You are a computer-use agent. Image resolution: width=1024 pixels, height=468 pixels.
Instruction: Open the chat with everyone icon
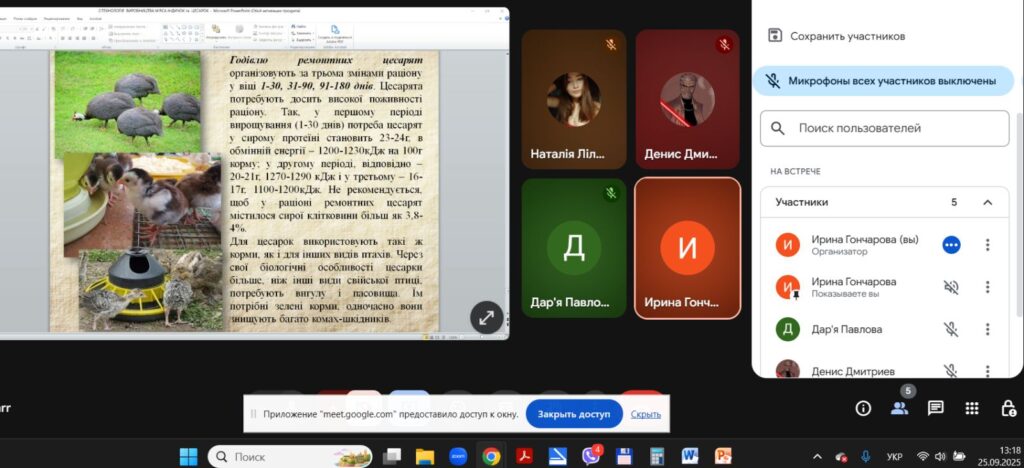pos(936,408)
